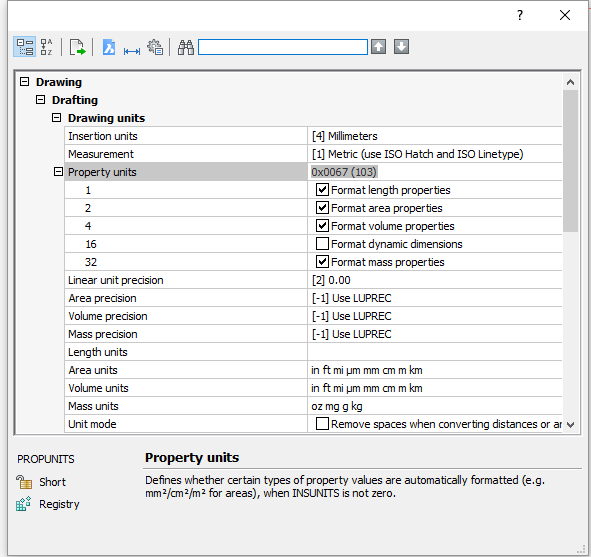Click the search text input field
The width and height of the screenshot is (591, 557).
tap(283, 47)
